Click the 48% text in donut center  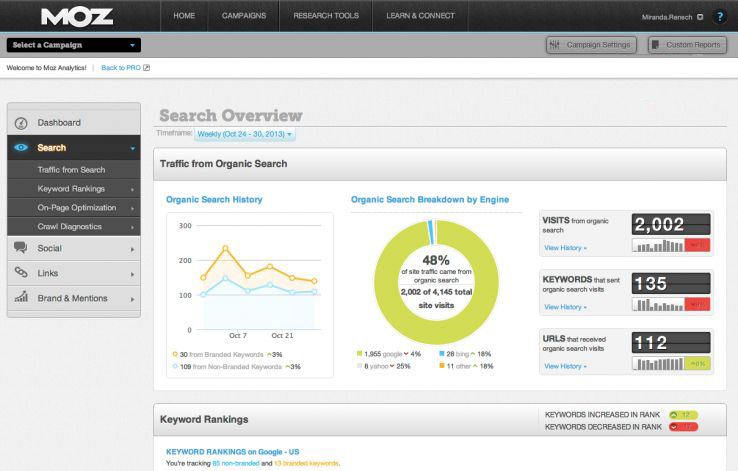pos(436,260)
